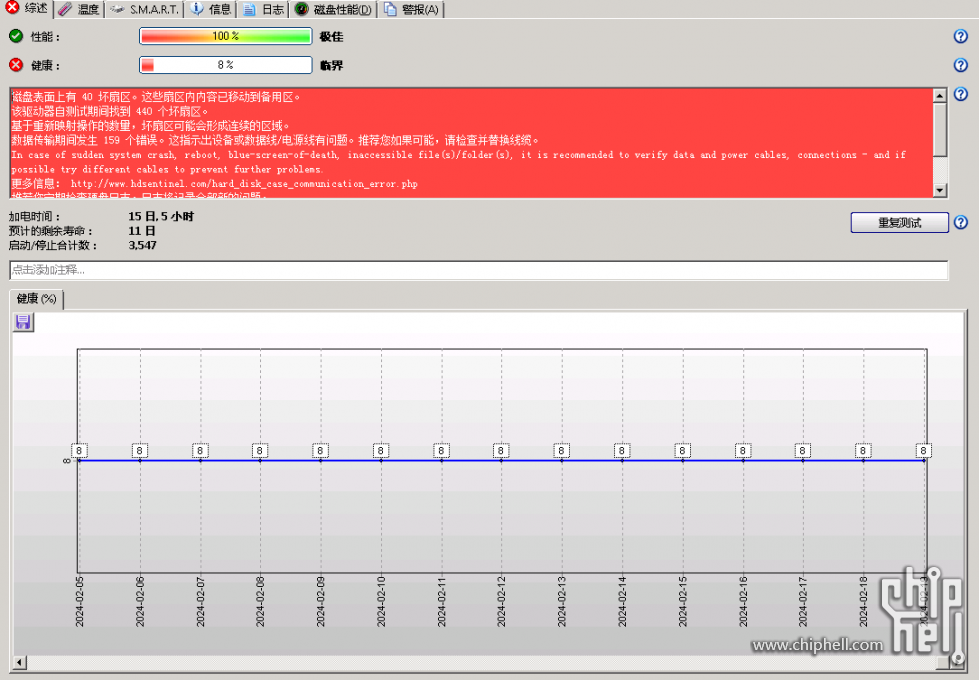This screenshot has height=680, width=979.
Task: Click the warning line mentioning 159 个错误
Action: [x=275, y=140]
